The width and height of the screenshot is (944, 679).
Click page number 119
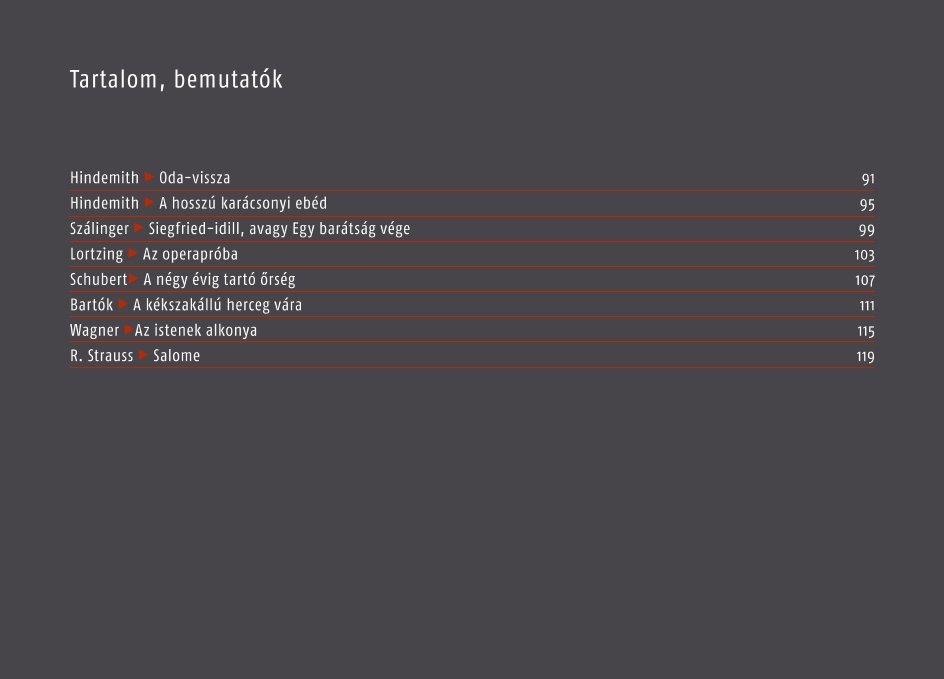(x=866, y=356)
